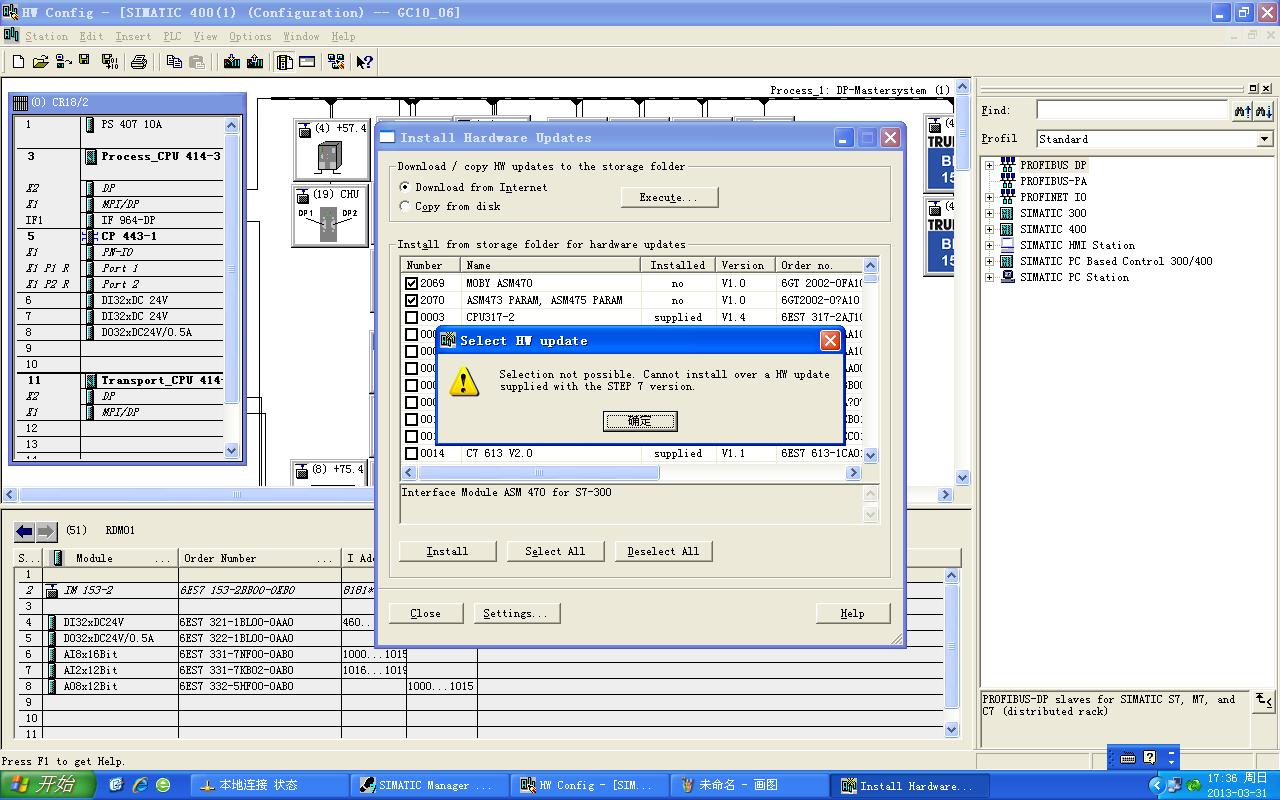Click the context Help pointer icon
Image resolution: width=1280 pixels, height=800 pixels.
point(364,62)
